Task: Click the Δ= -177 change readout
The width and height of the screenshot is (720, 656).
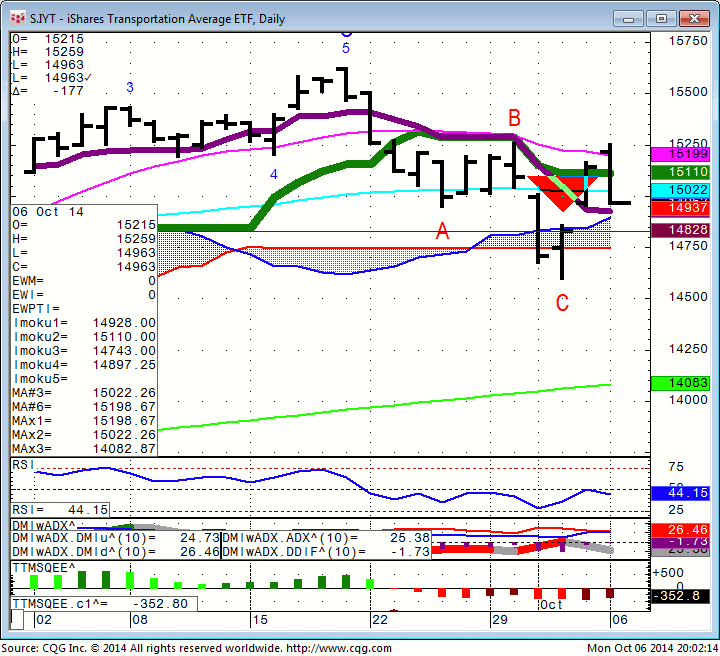Action: (48, 91)
